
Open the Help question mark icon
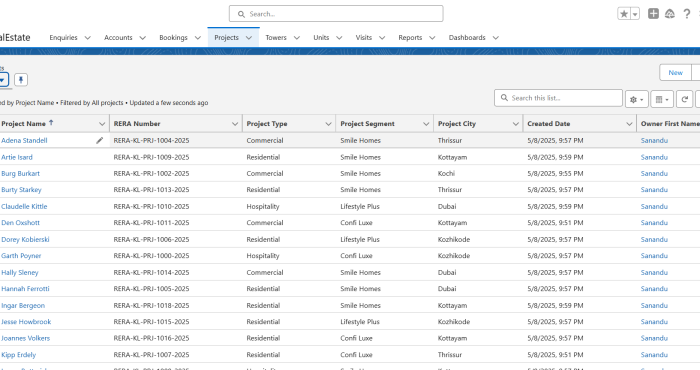[687, 14]
